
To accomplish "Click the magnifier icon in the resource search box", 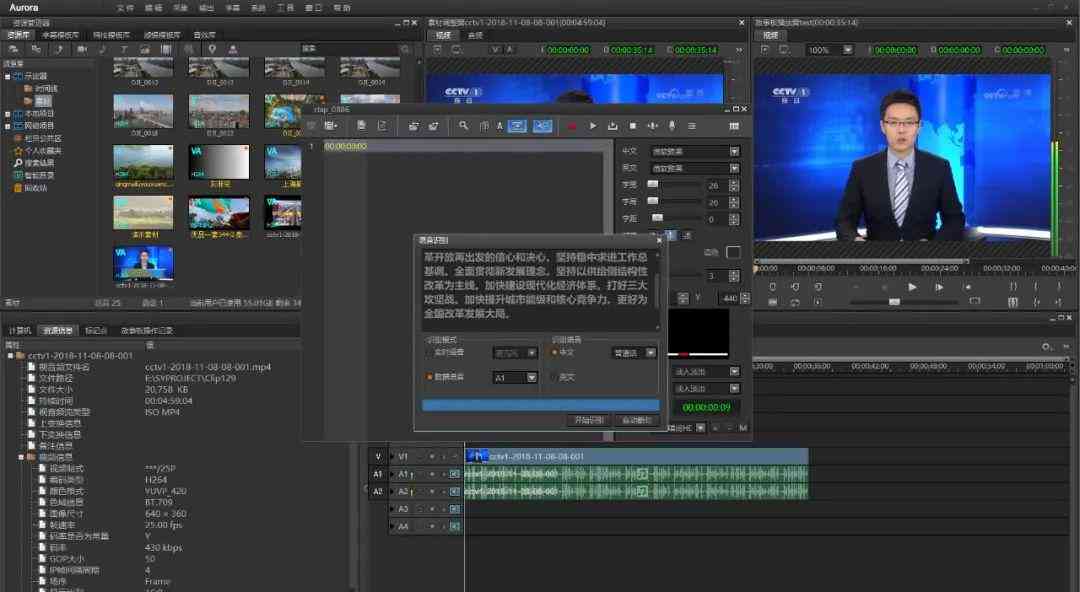I will 405,49.
